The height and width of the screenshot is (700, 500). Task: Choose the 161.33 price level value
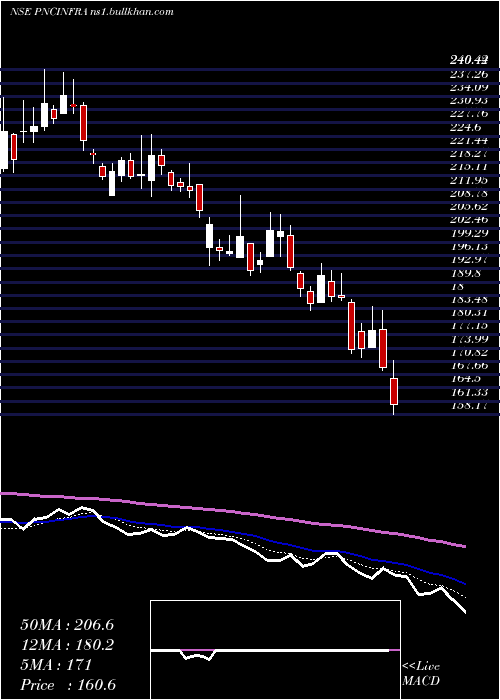[x=468, y=392]
